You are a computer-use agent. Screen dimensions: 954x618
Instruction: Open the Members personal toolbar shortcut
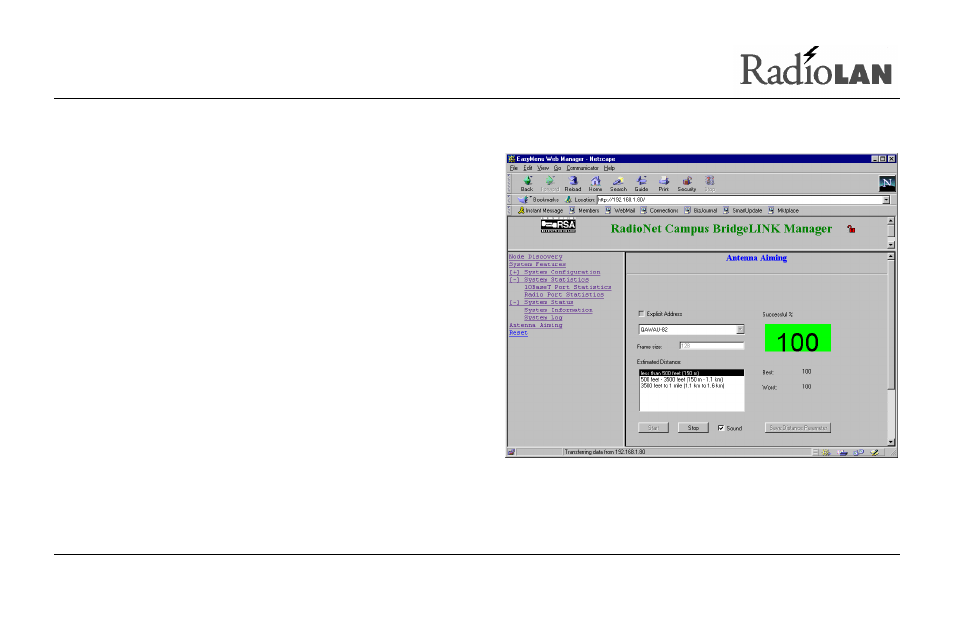coord(583,210)
